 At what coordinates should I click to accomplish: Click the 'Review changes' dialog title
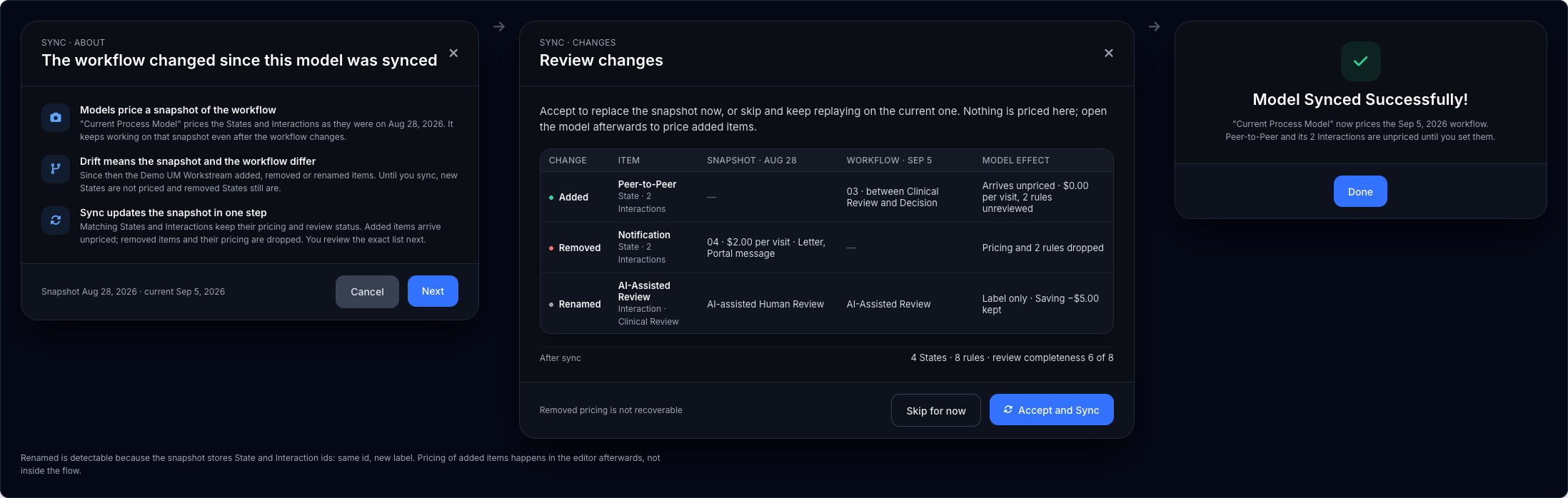[x=601, y=60]
